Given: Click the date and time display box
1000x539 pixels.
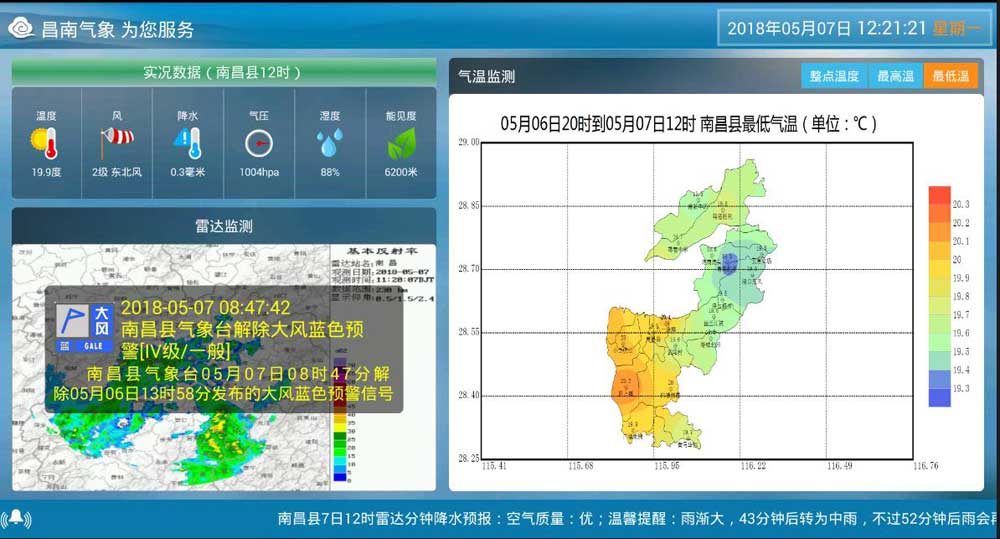Looking at the screenshot, I should pos(853,28).
